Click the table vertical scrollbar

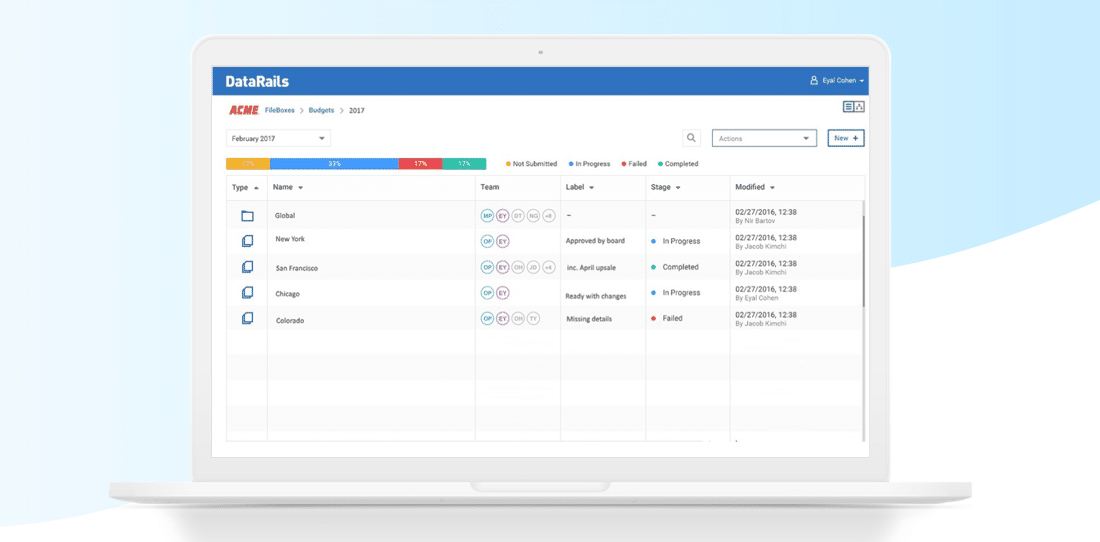864,259
